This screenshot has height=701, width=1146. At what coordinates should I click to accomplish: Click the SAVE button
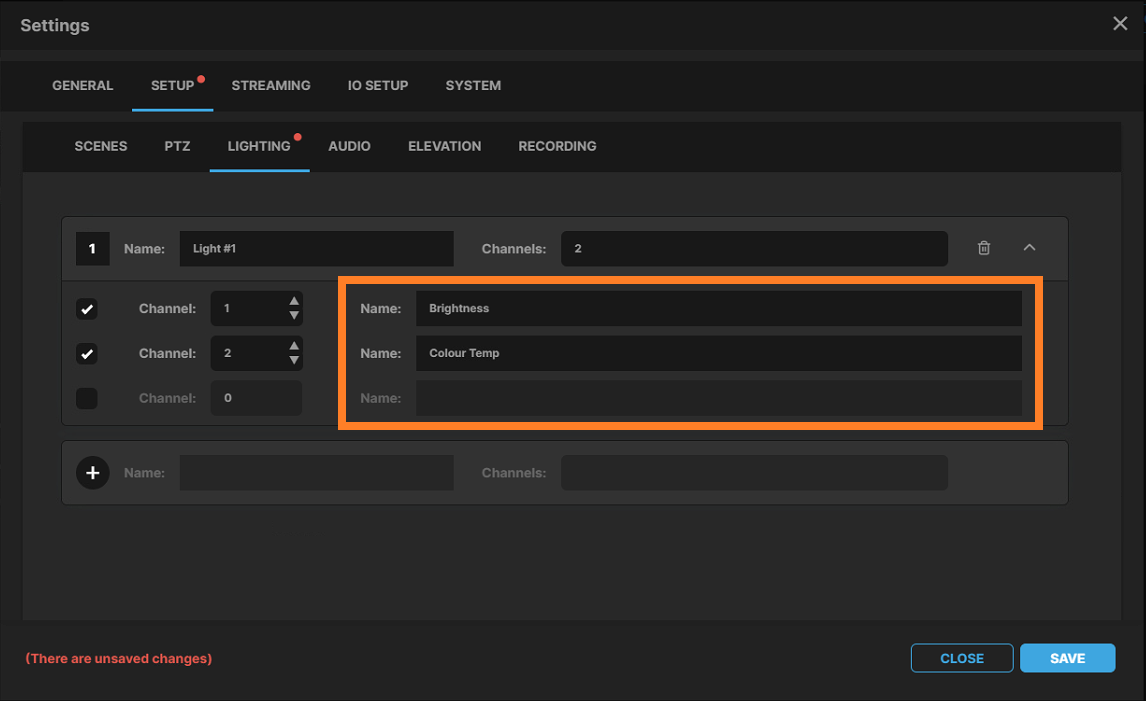[1068, 658]
